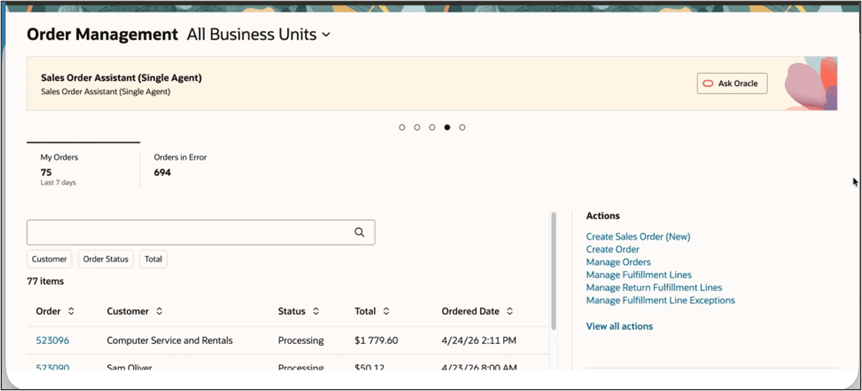Open the Order Status filter chip

[106, 259]
